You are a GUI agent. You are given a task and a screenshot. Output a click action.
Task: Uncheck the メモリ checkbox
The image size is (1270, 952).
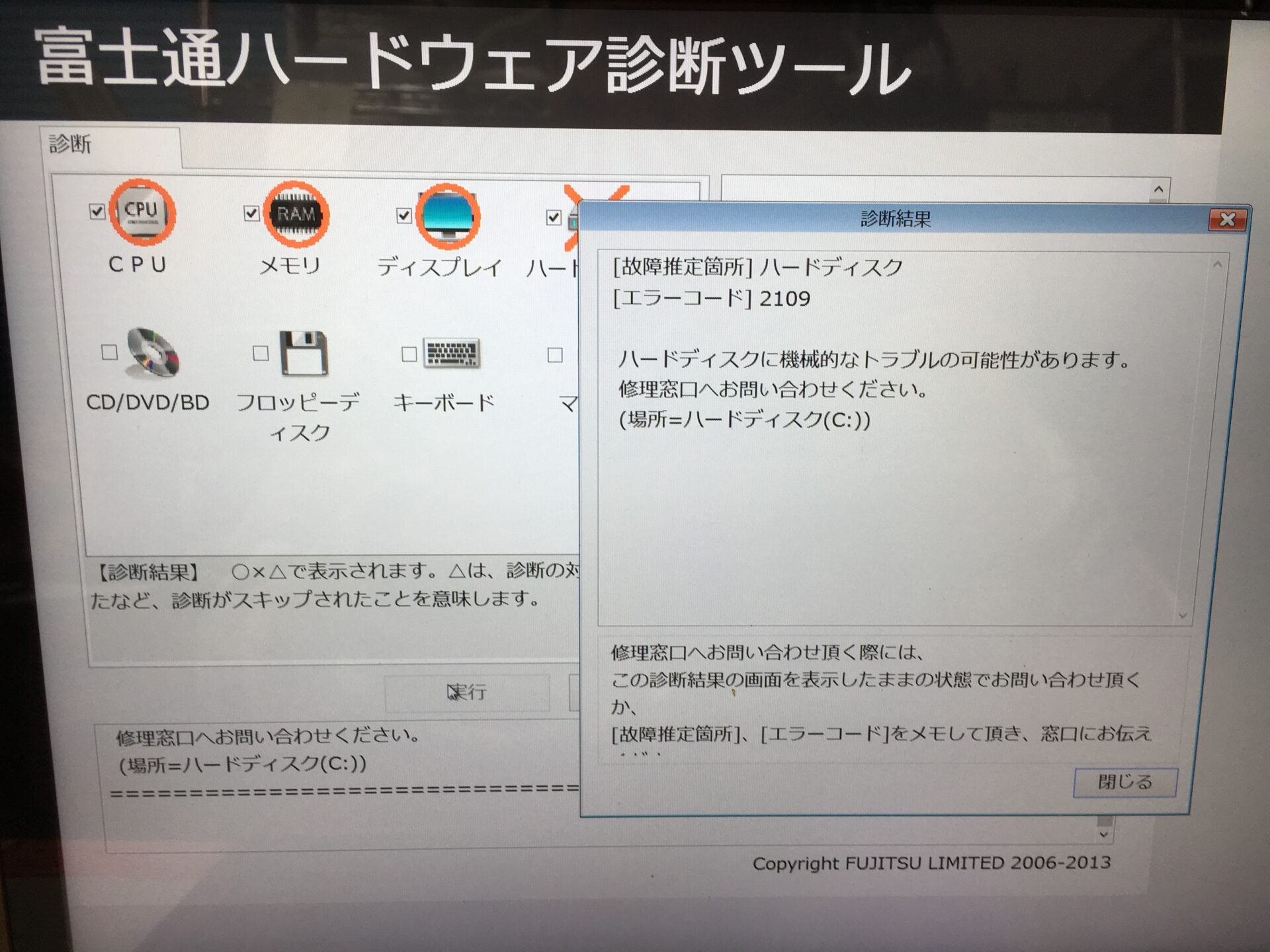click(x=251, y=214)
